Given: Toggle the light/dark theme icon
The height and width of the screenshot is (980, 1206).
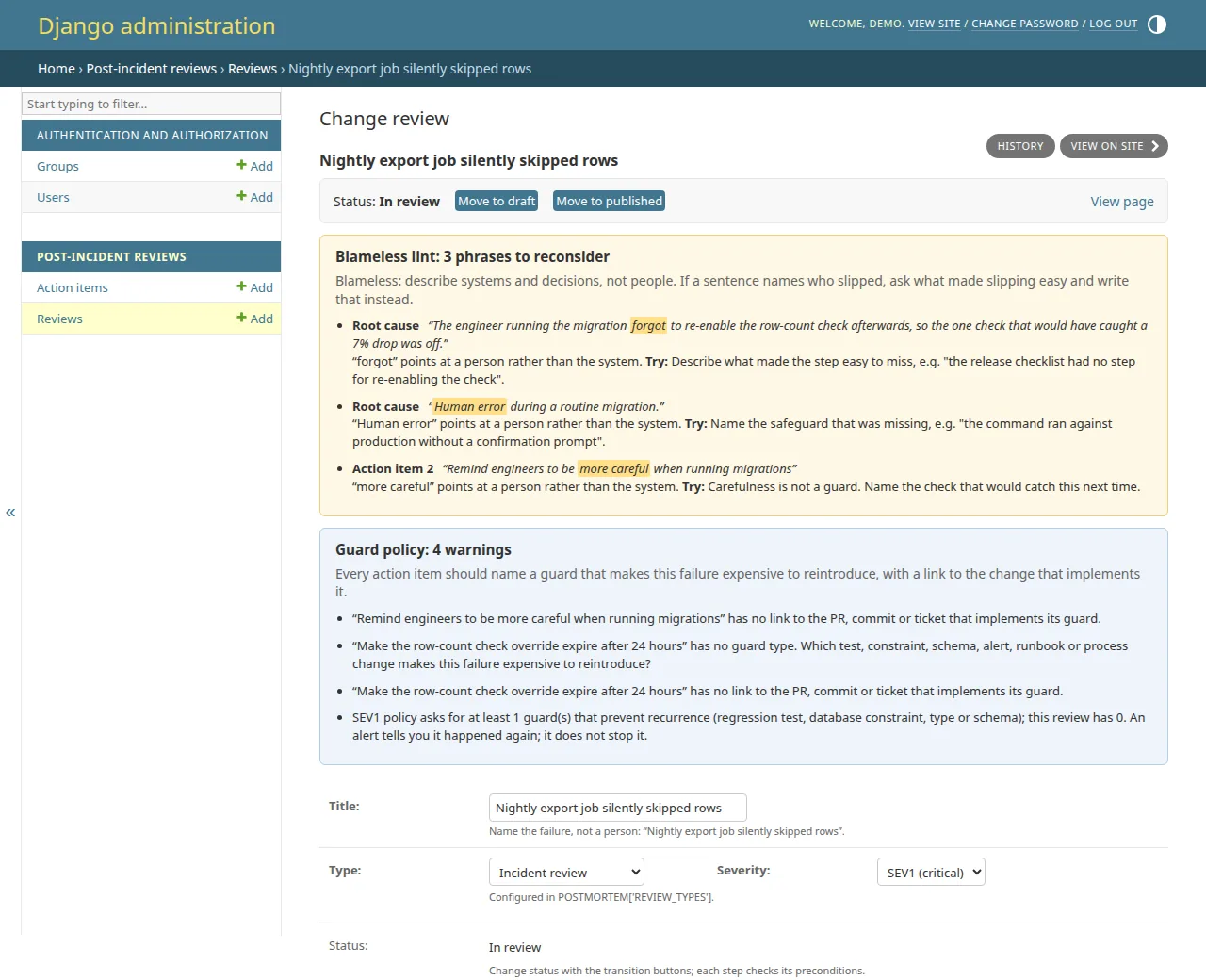Looking at the screenshot, I should (x=1157, y=24).
